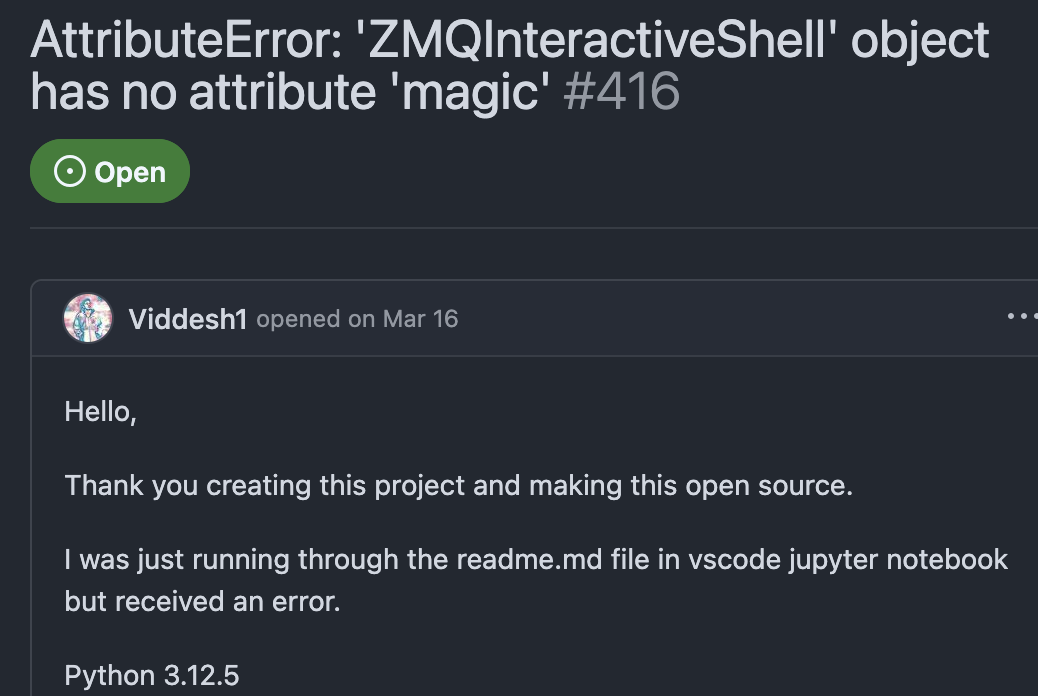
Task: Click the AttributeError word in the issue title
Action: [x=185, y=40]
